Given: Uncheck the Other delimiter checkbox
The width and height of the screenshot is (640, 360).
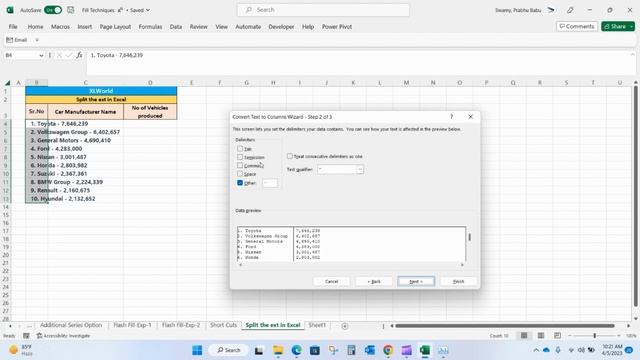Looking at the screenshot, I should [x=240, y=183].
